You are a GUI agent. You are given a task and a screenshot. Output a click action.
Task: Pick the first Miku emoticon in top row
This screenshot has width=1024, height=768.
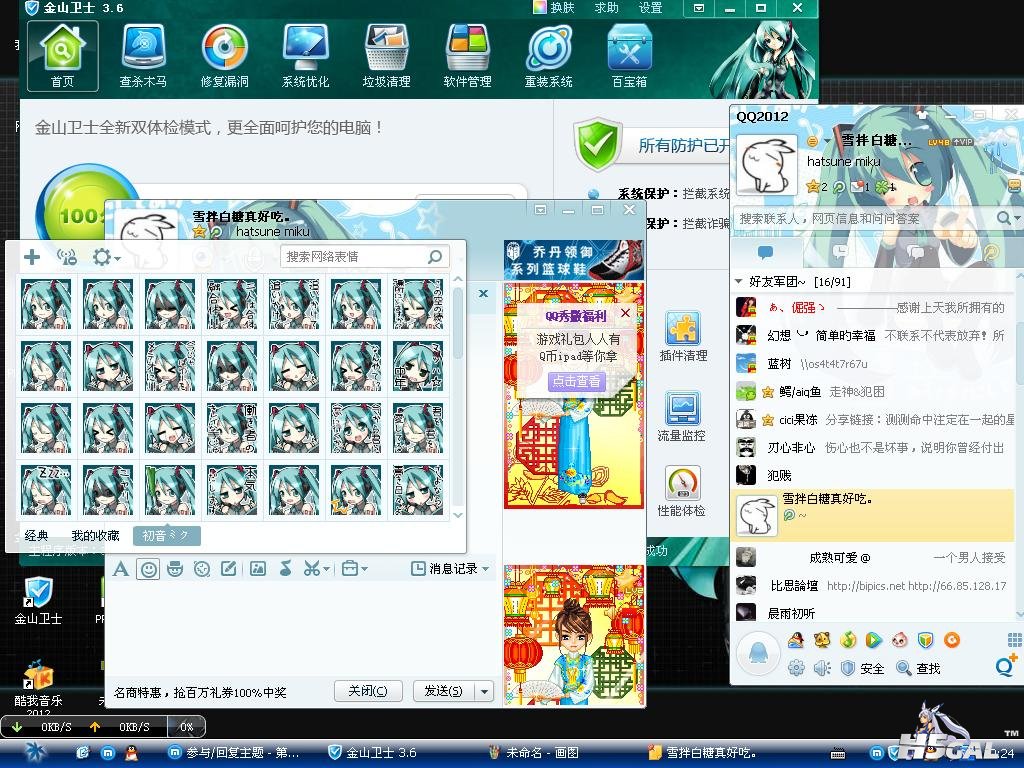(46, 304)
